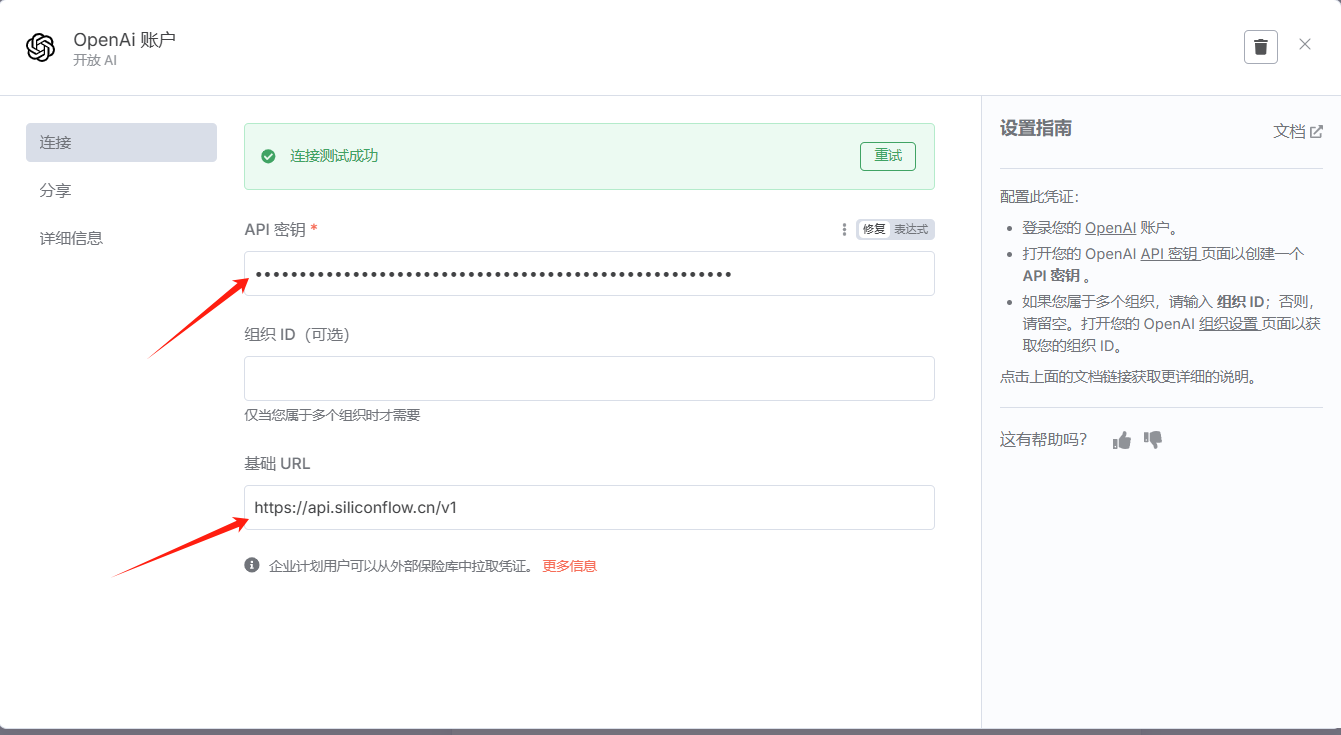Click the green success check icon
The height and width of the screenshot is (735, 1341).
pyautogui.click(x=268, y=156)
